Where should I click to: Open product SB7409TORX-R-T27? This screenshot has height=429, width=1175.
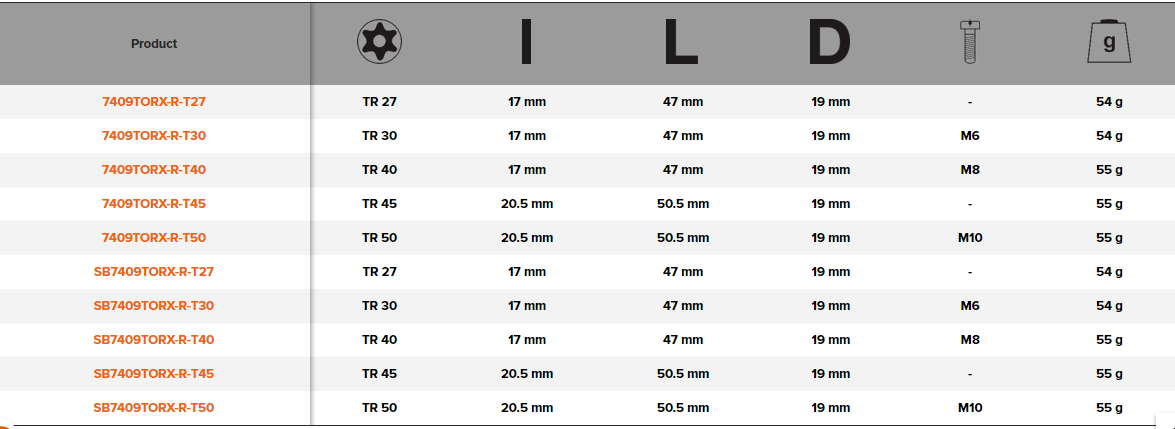point(154,272)
